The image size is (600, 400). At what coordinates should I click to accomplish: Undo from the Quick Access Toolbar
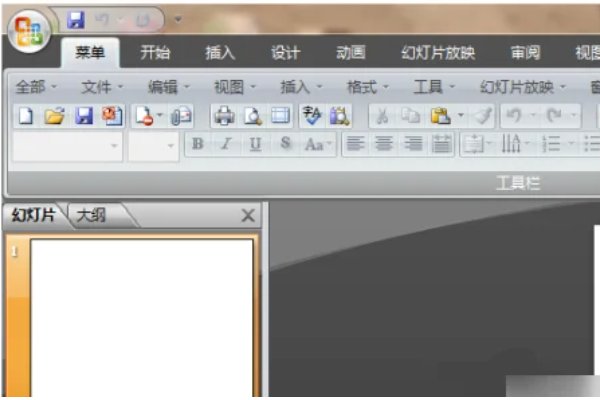click(x=102, y=20)
